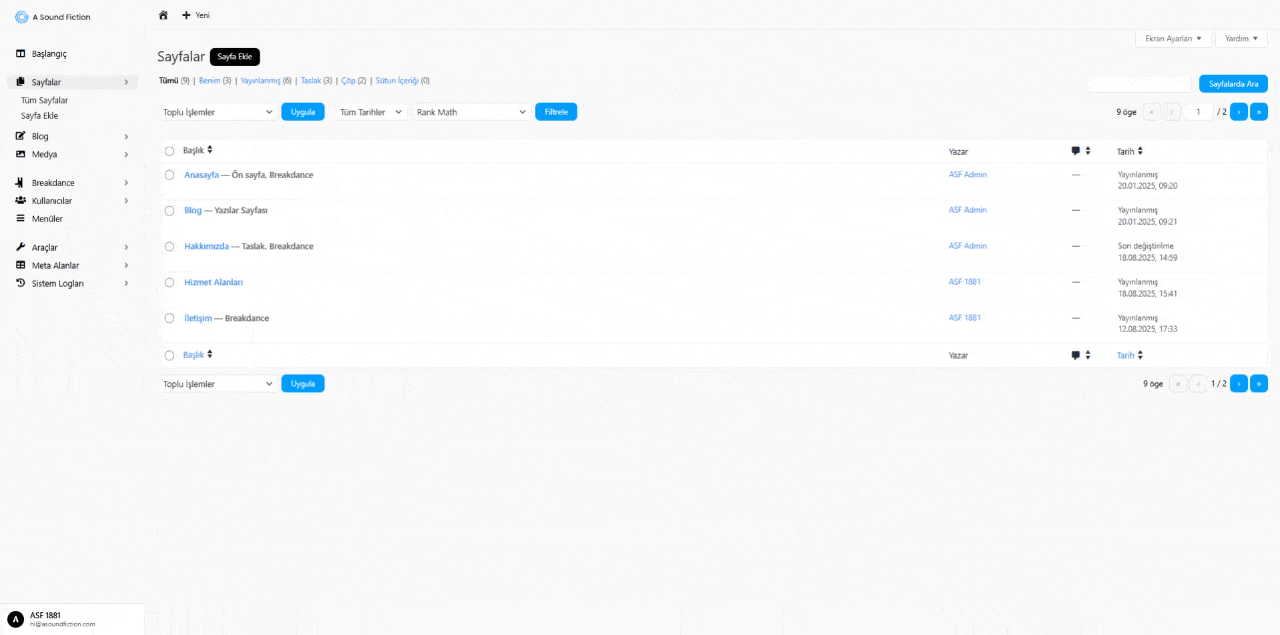Open the Tüm Tarihler date filter dropdown
The height and width of the screenshot is (635, 1280).
click(x=370, y=112)
